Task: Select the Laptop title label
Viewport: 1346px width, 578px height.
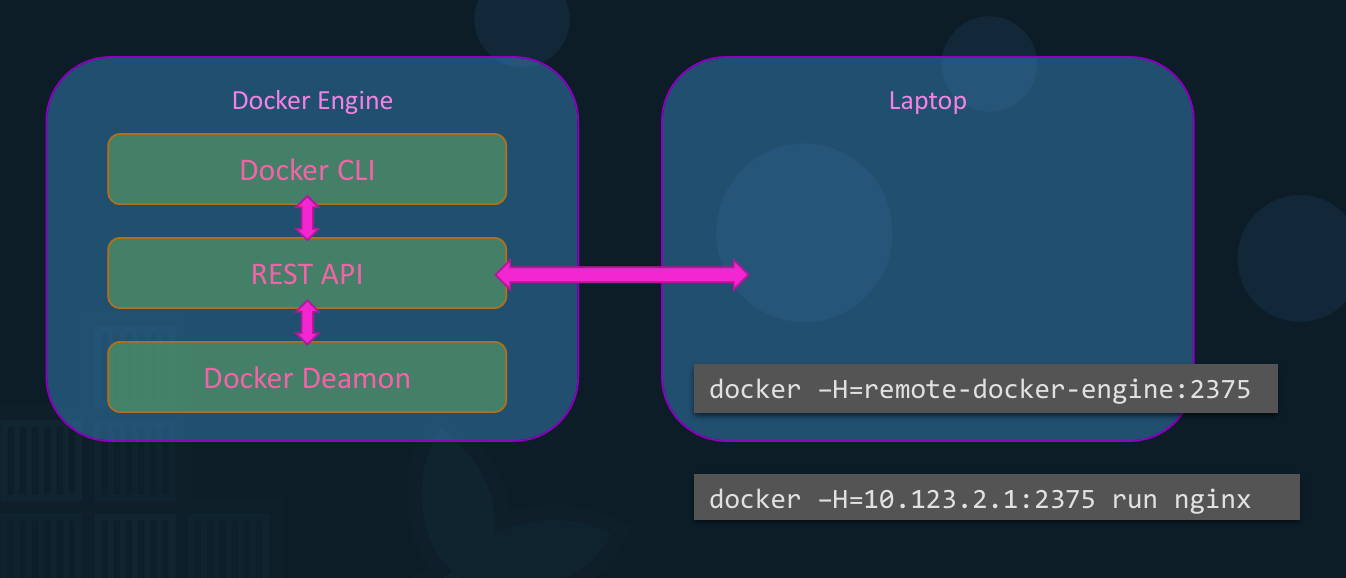Action: [x=927, y=100]
